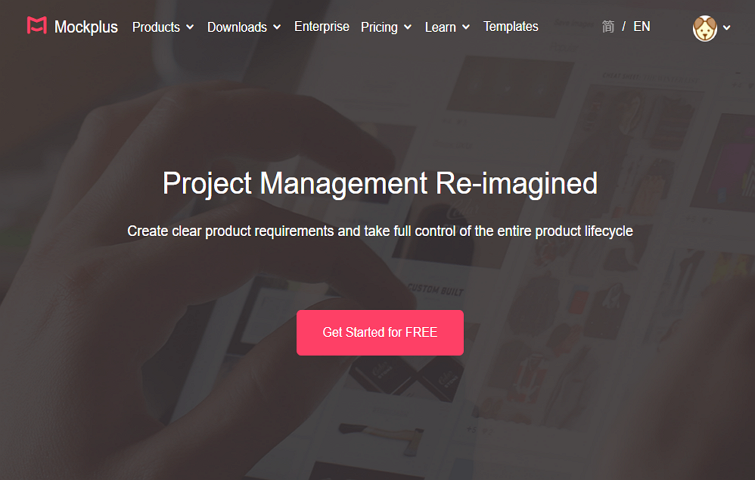The image size is (755, 480).
Task: Click the chevron arrow next to Downloads
Action: point(277,27)
